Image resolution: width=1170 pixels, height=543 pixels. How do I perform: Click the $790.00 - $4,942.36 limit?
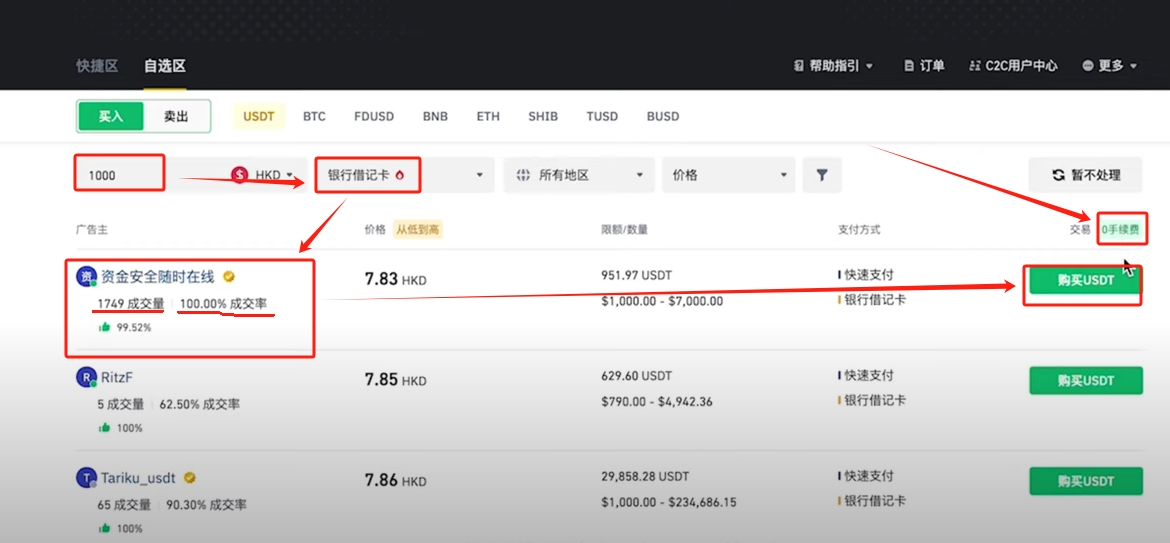tap(657, 401)
